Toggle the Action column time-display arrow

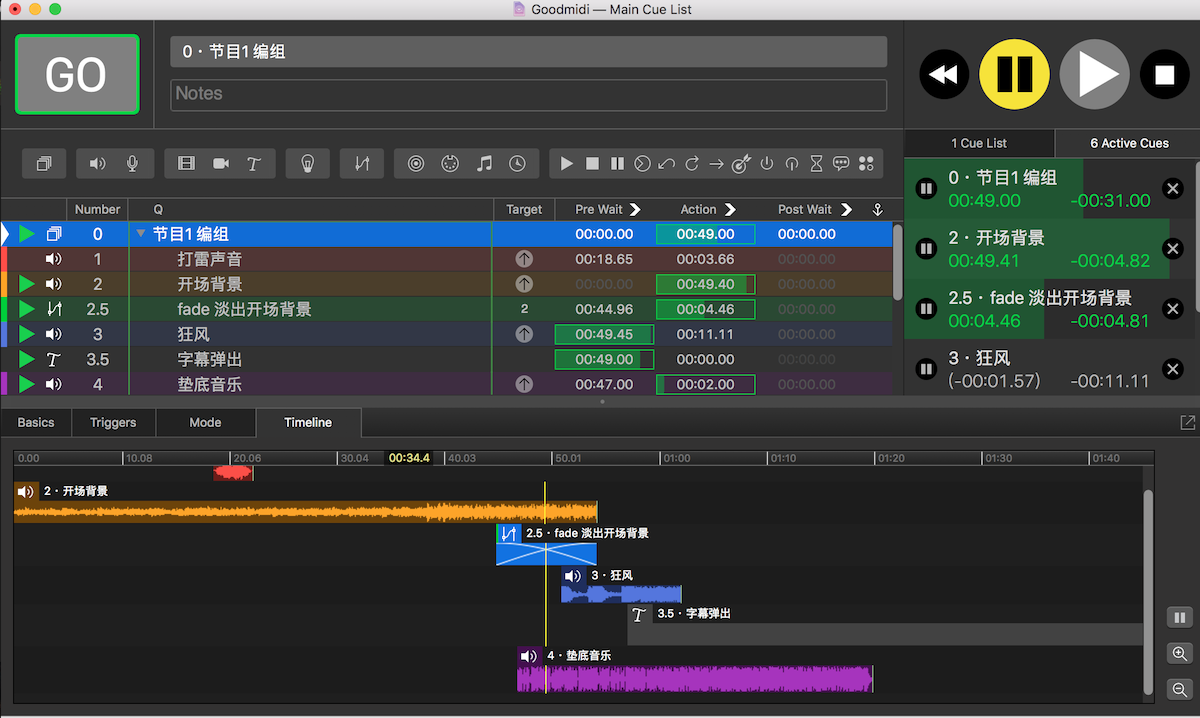[730, 209]
